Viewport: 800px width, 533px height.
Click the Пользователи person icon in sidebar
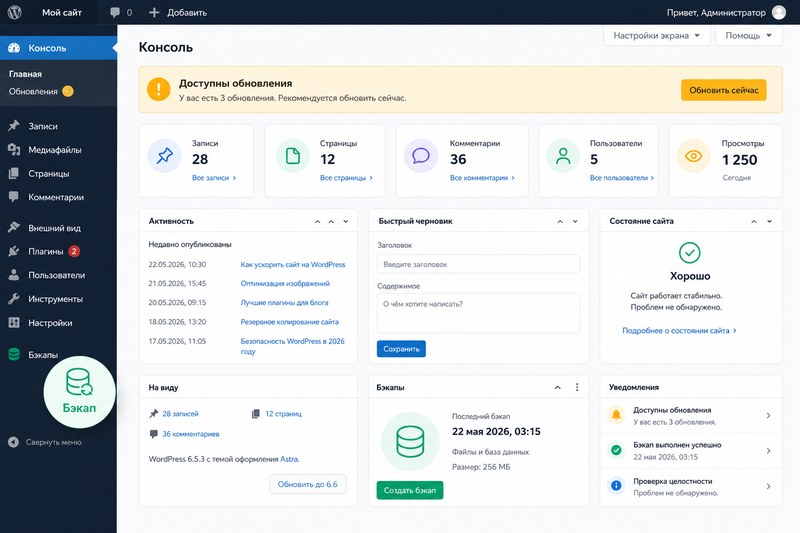point(14,275)
